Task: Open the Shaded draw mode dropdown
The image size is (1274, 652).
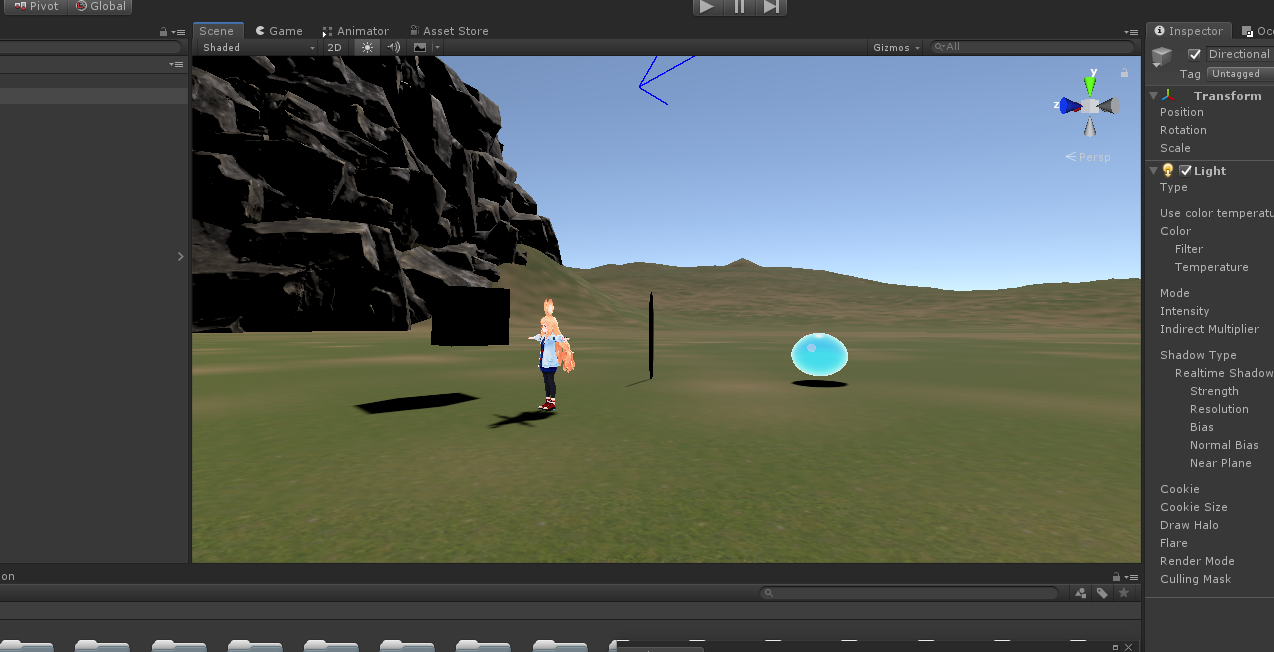Action: (x=257, y=47)
